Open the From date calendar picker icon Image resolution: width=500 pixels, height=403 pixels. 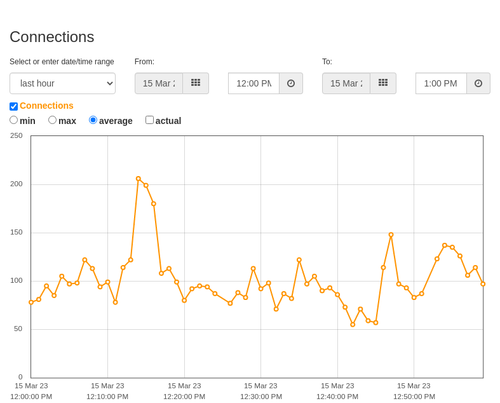(x=196, y=83)
